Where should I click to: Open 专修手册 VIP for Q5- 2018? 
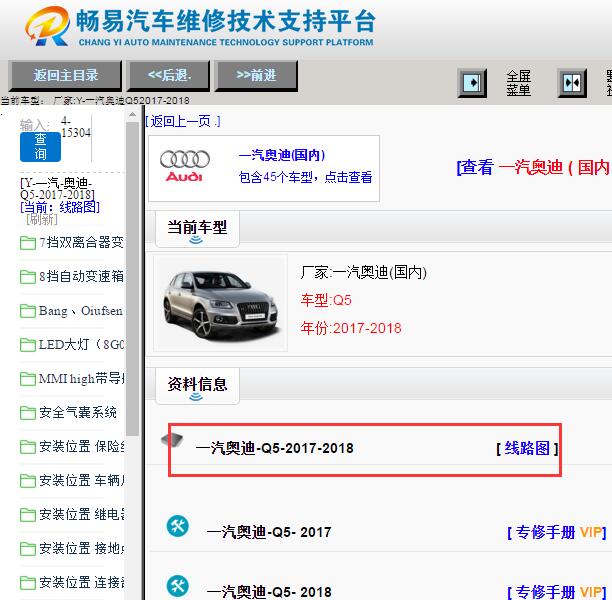tap(557, 592)
